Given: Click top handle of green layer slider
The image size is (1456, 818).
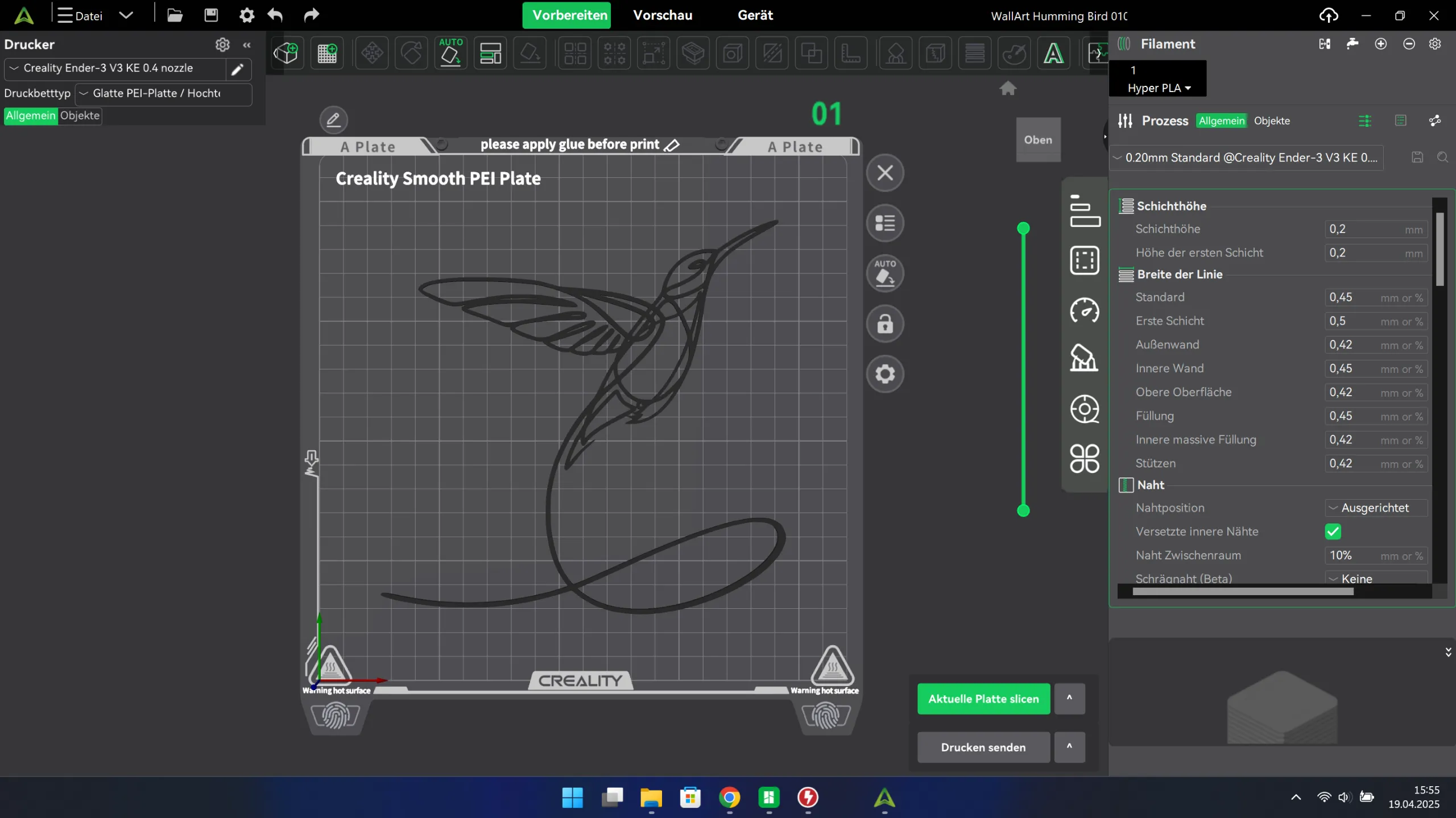Looking at the screenshot, I should tap(1023, 228).
